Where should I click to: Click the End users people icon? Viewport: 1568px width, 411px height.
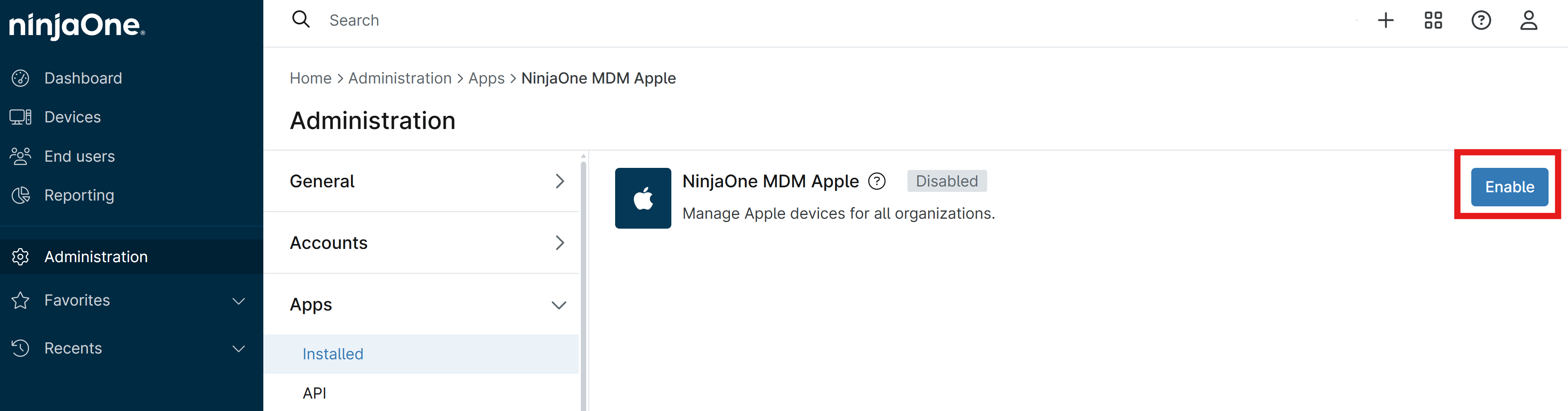tap(20, 156)
